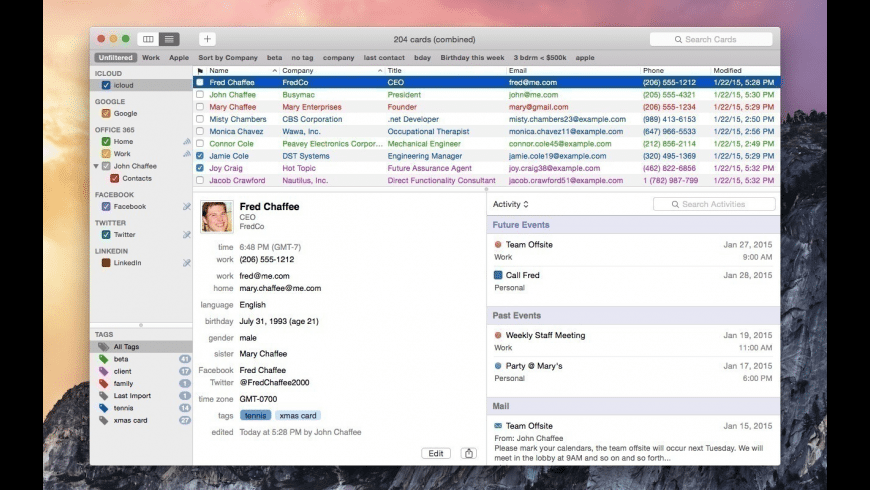Select the last contact filter
Image resolution: width=870 pixels, height=490 pixels.
(x=384, y=58)
